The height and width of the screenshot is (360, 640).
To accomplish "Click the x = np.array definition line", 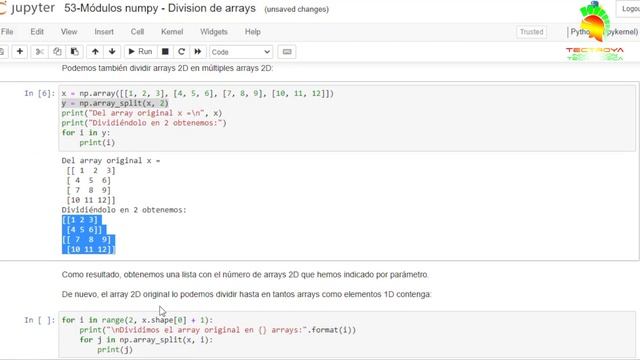I will (x=198, y=93).
